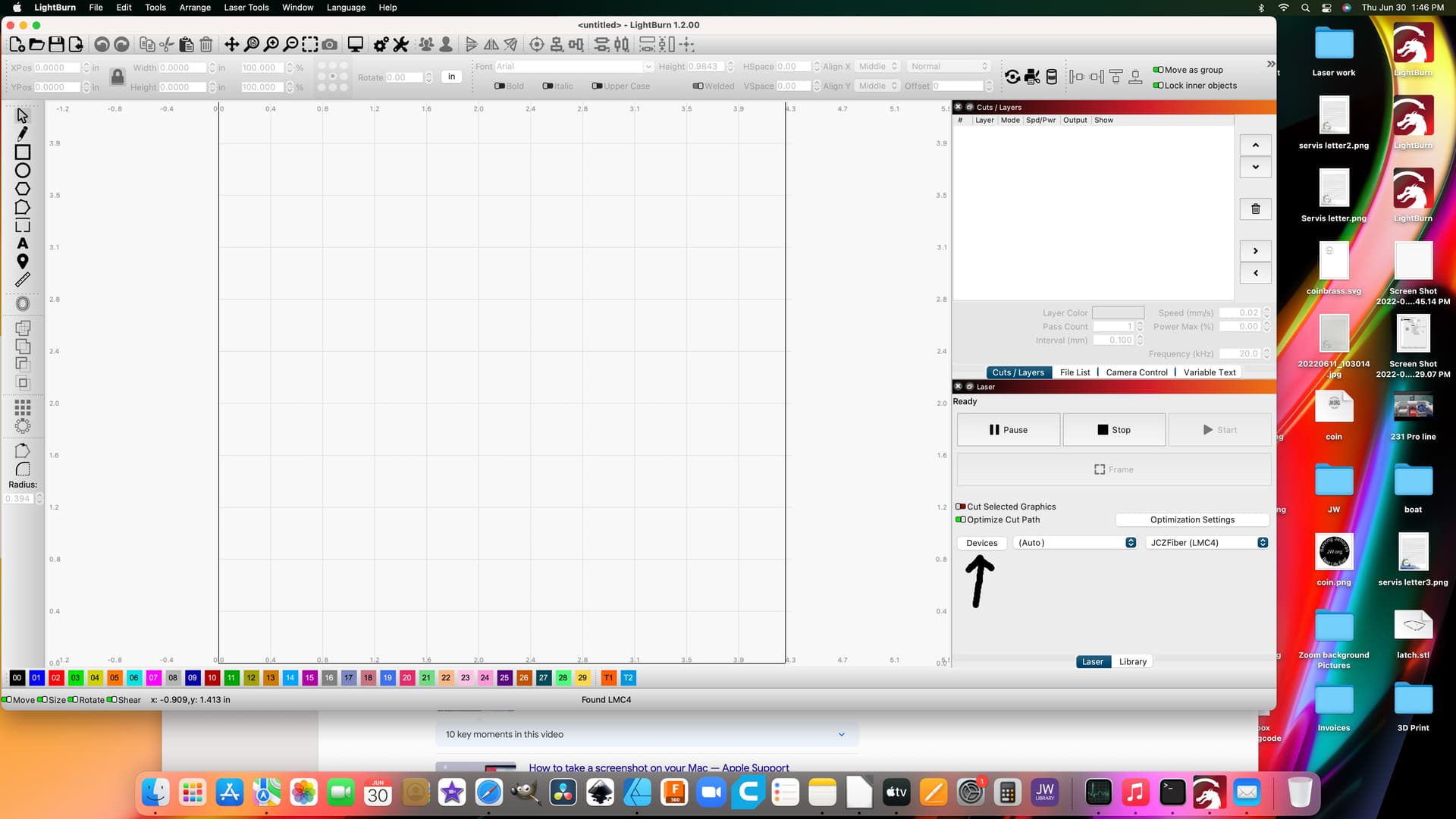Select the red 02 layer color swatch
The image size is (1456, 819).
(56, 678)
